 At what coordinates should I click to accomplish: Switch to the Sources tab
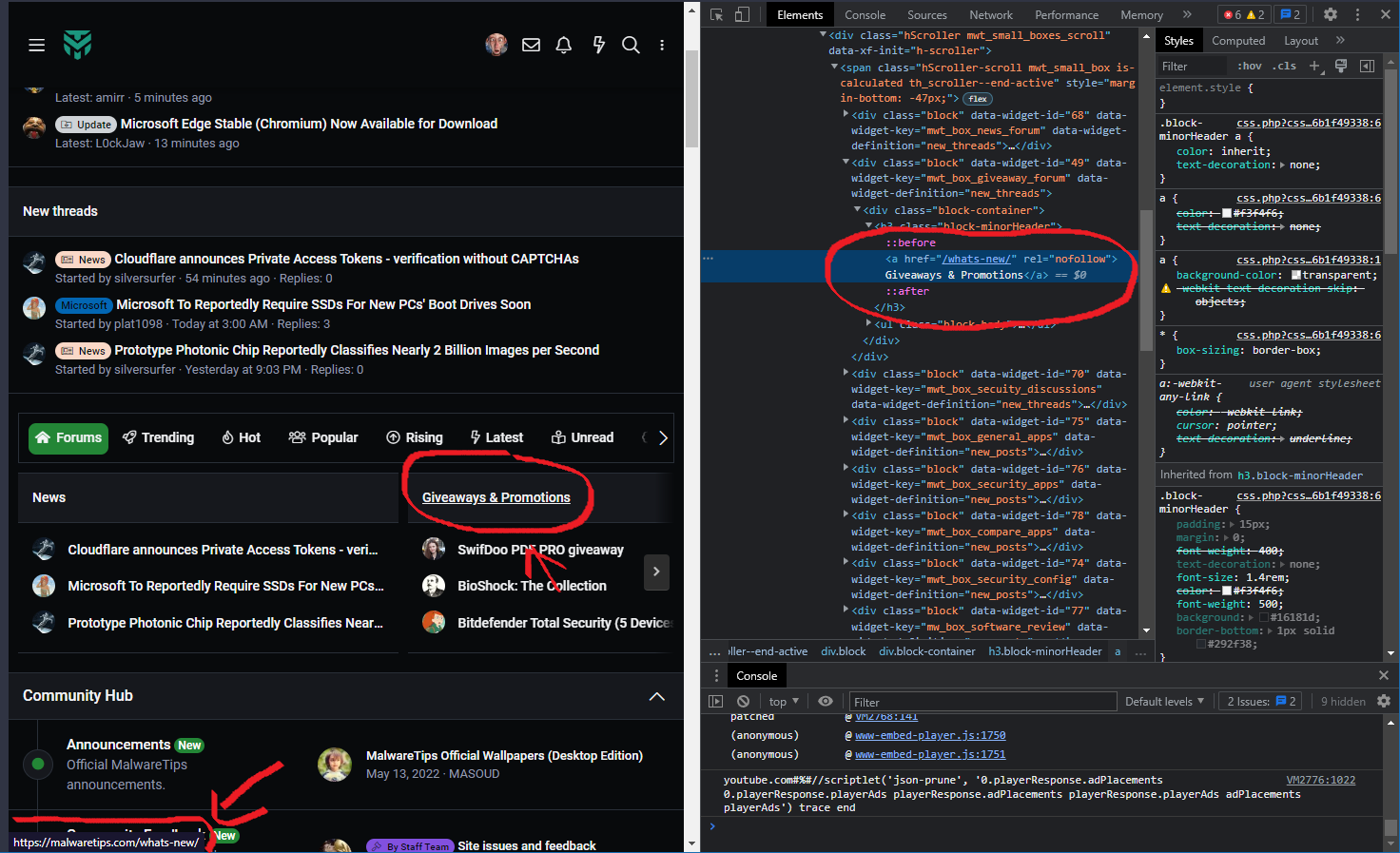(927, 14)
